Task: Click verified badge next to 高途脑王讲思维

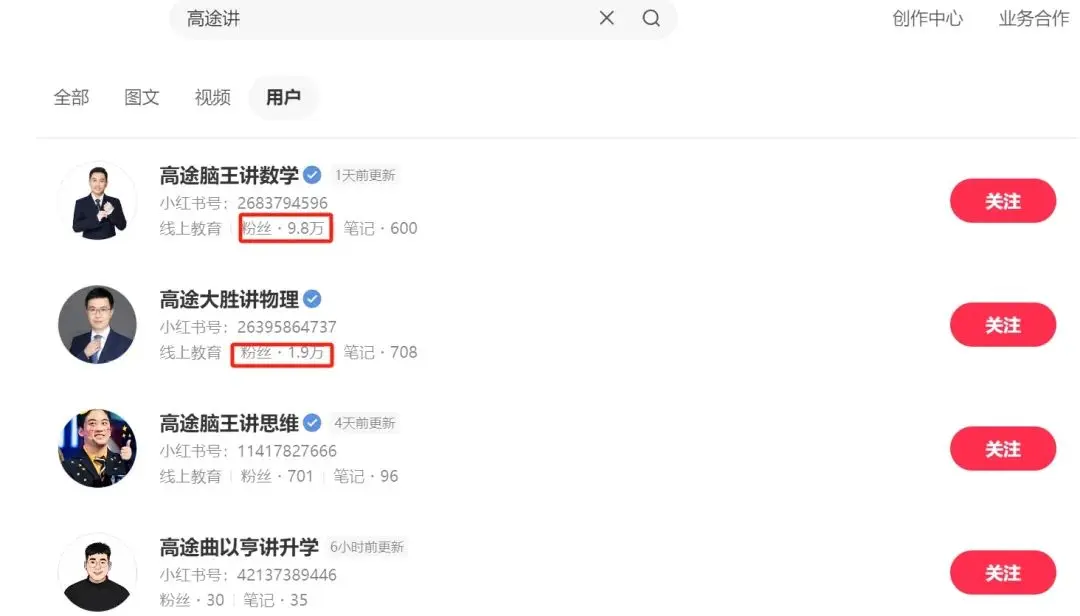Action: (312, 423)
